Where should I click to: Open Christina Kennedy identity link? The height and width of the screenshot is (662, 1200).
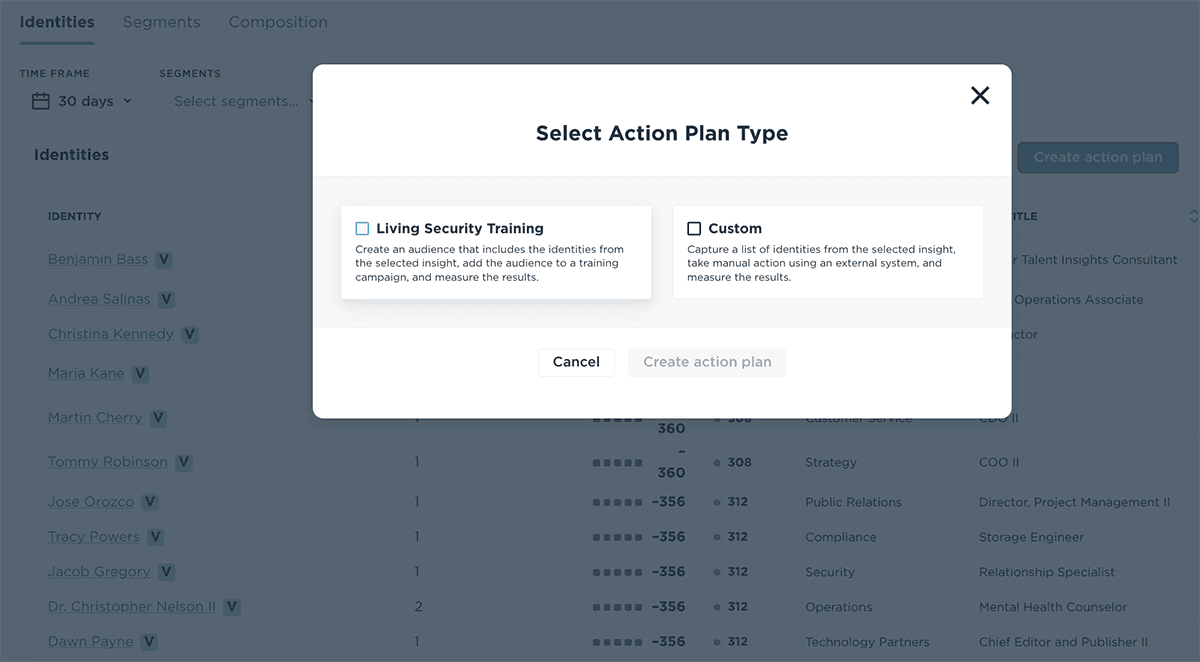(111, 334)
